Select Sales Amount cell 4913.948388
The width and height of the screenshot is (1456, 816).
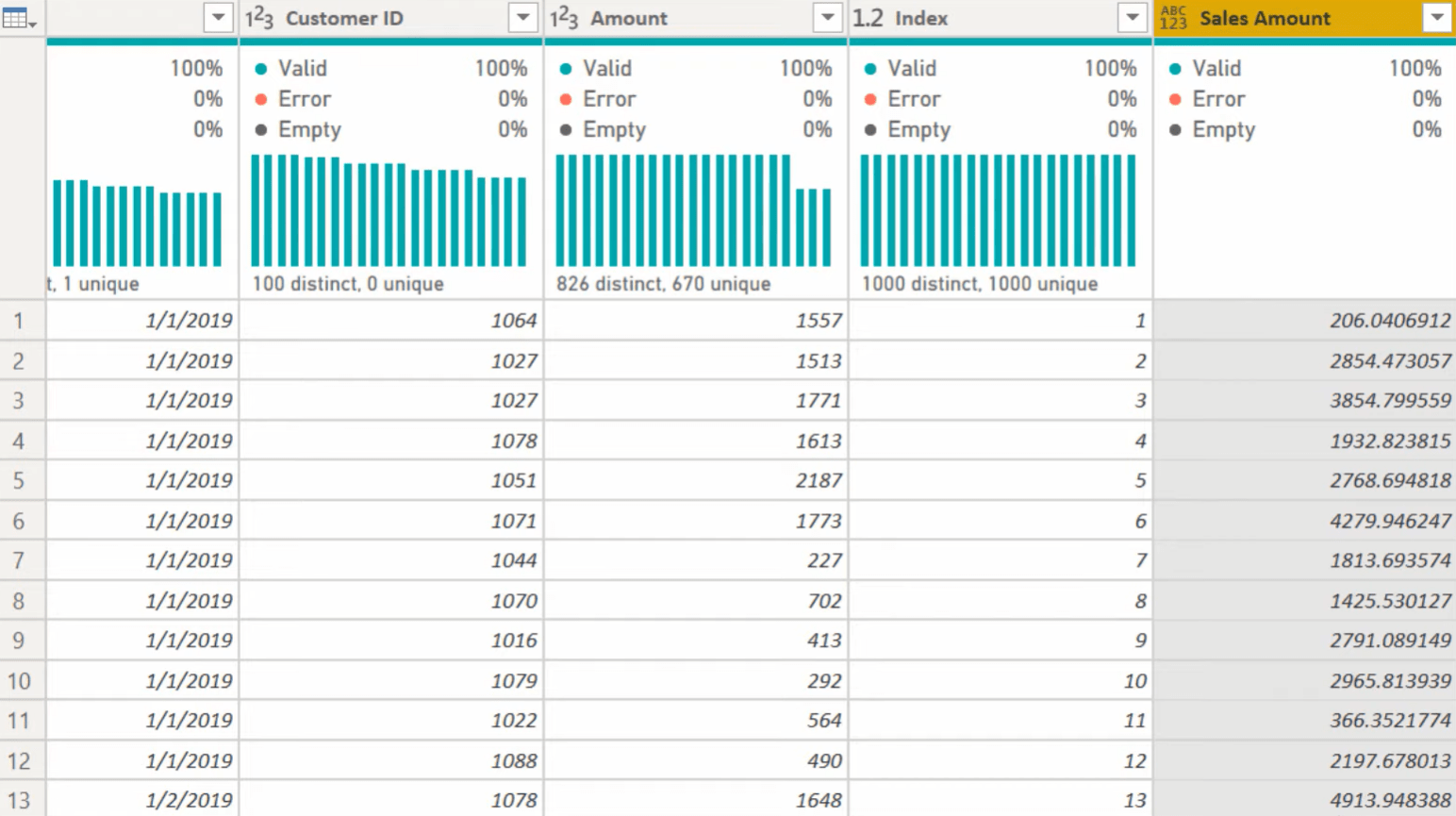(x=1305, y=800)
